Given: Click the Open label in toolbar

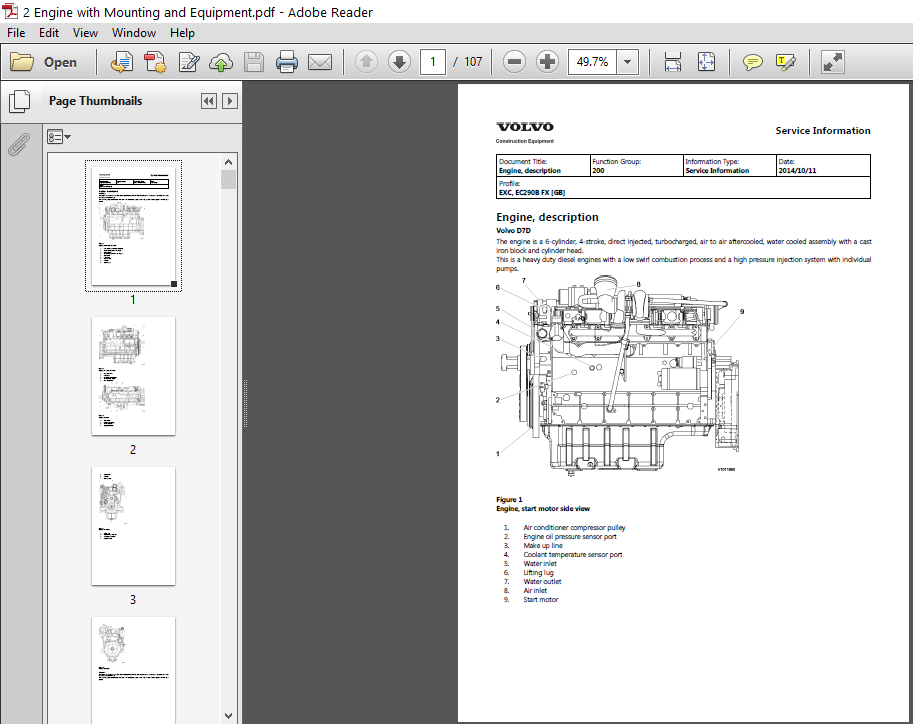Looking at the screenshot, I should (x=60, y=62).
